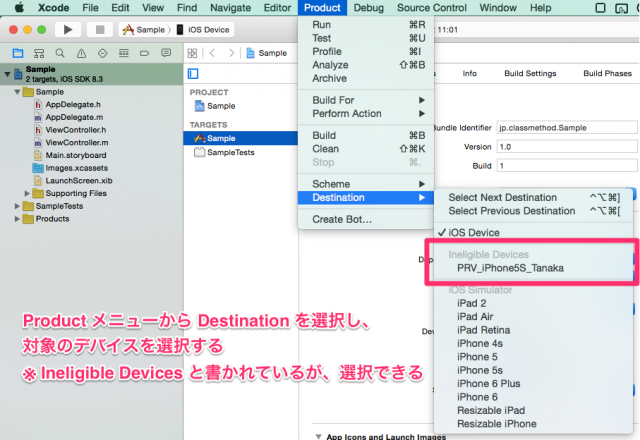Open the Issue navigator warning icon
640x440 pixels.
point(81,53)
